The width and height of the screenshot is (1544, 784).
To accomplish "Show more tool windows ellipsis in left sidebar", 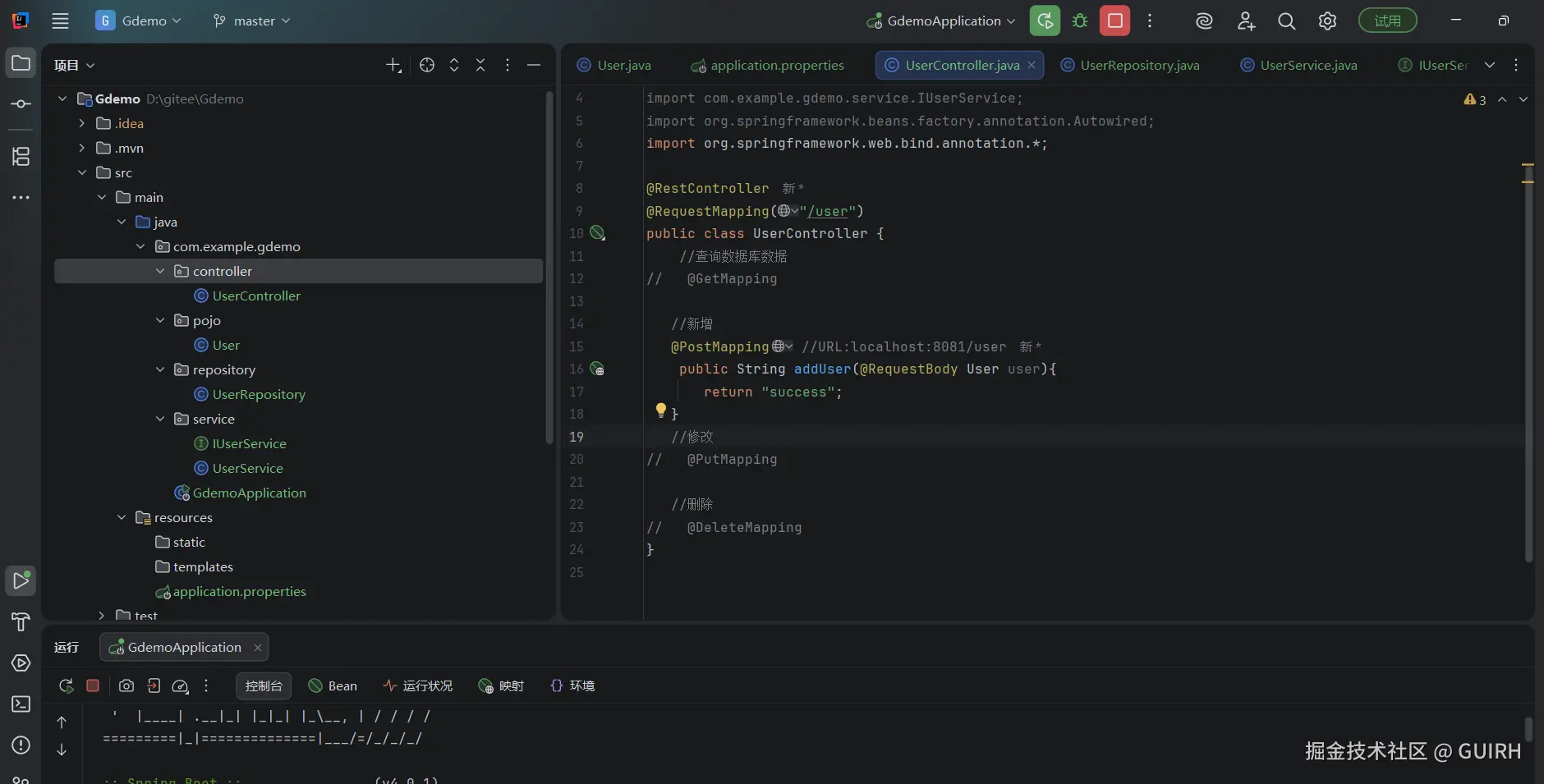I will pyautogui.click(x=21, y=197).
